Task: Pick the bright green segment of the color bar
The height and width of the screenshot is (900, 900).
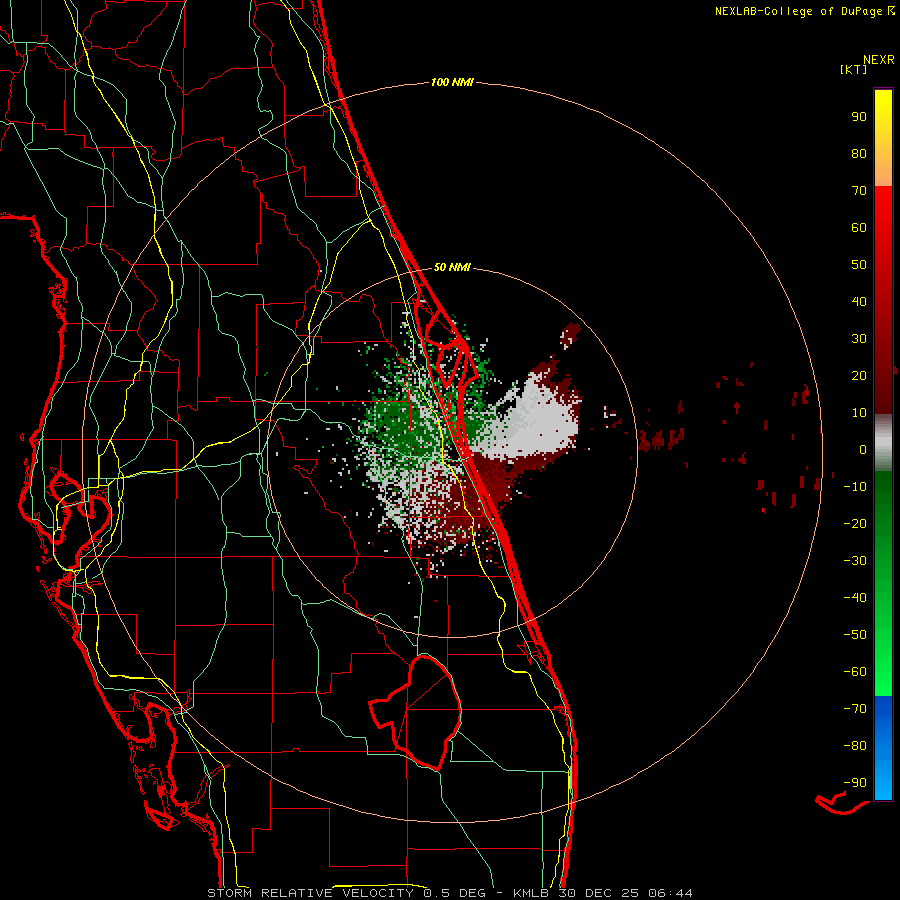Action: pyautogui.click(x=883, y=643)
